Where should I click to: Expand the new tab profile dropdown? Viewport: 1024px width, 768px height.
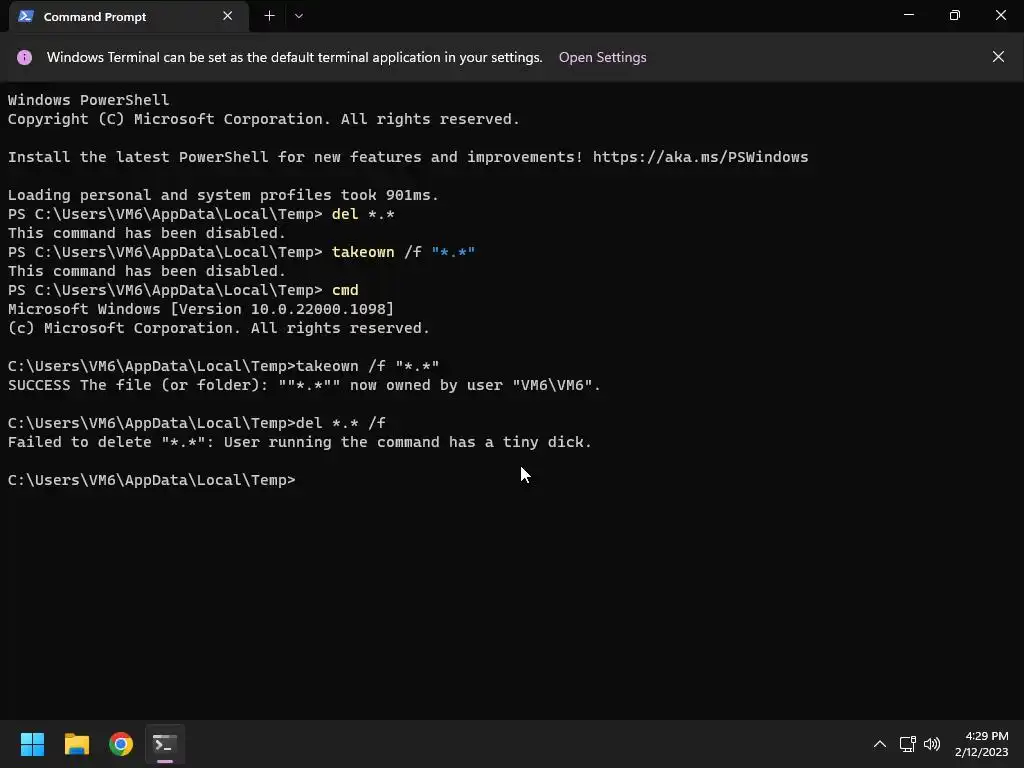tap(298, 16)
